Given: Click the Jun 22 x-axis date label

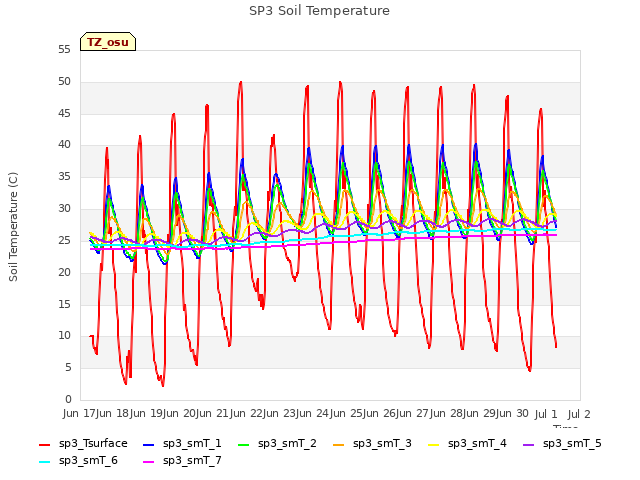Looking at the screenshot, I should (x=247, y=414).
